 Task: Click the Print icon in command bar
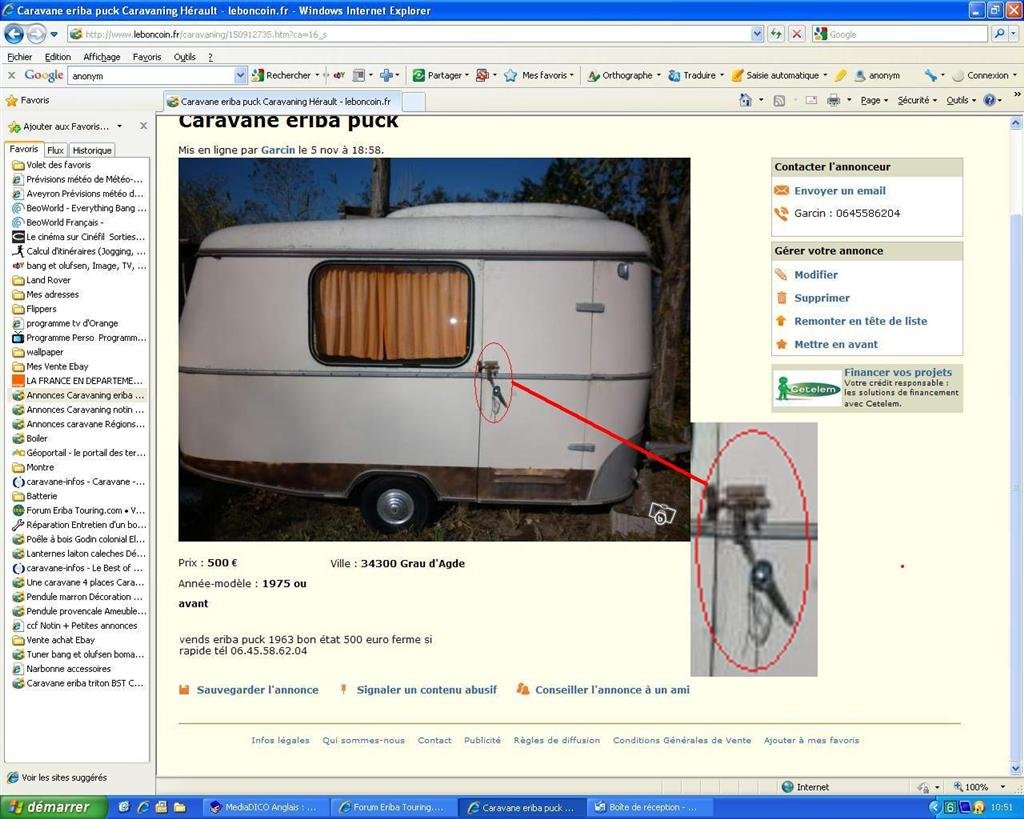833,101
